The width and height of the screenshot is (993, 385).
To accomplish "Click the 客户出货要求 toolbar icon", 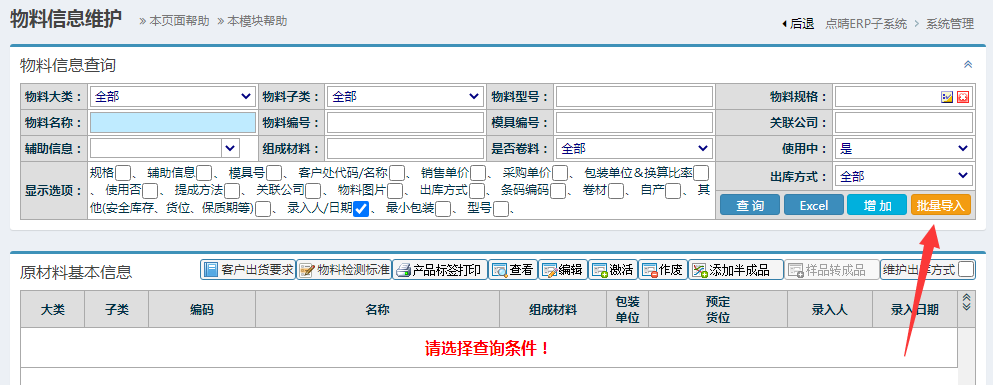I will coord(248,270).
